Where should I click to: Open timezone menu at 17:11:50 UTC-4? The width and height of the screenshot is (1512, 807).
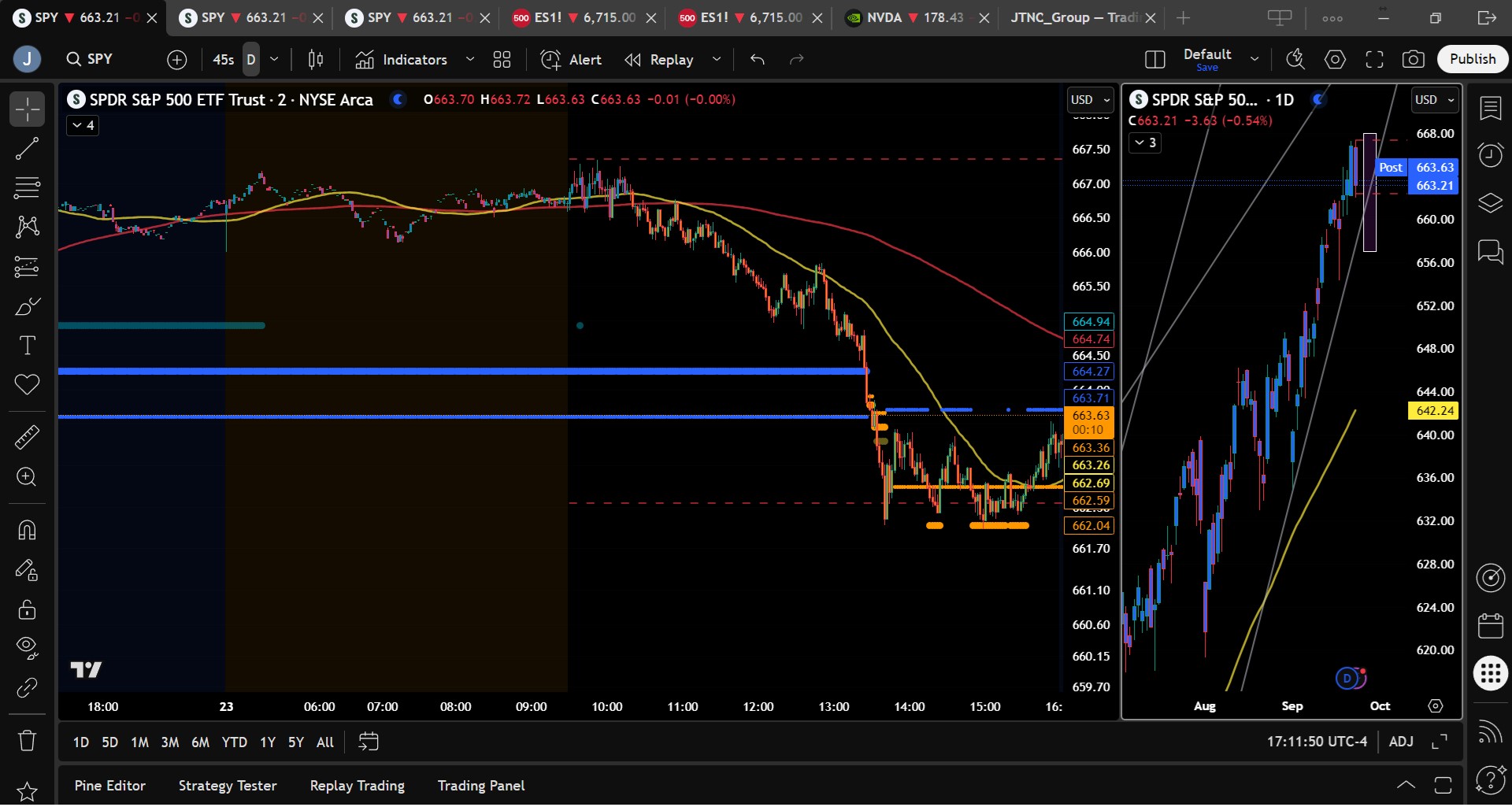coord(1317,742)
